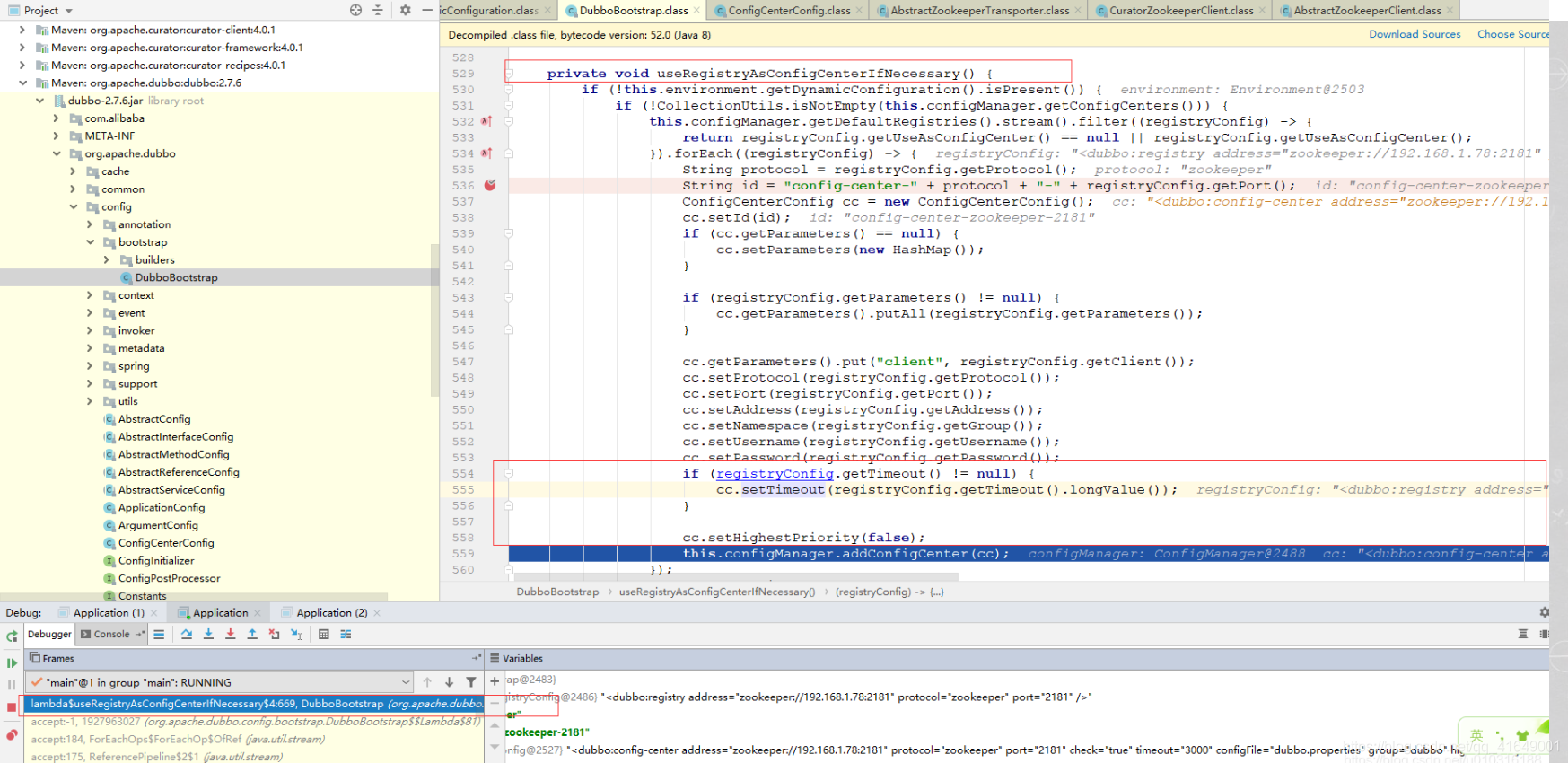Image resolution: width=1568 pixels, height=763 pixels.
Task: Switch to Application (1) debug session tab
Action: [108, 612]
